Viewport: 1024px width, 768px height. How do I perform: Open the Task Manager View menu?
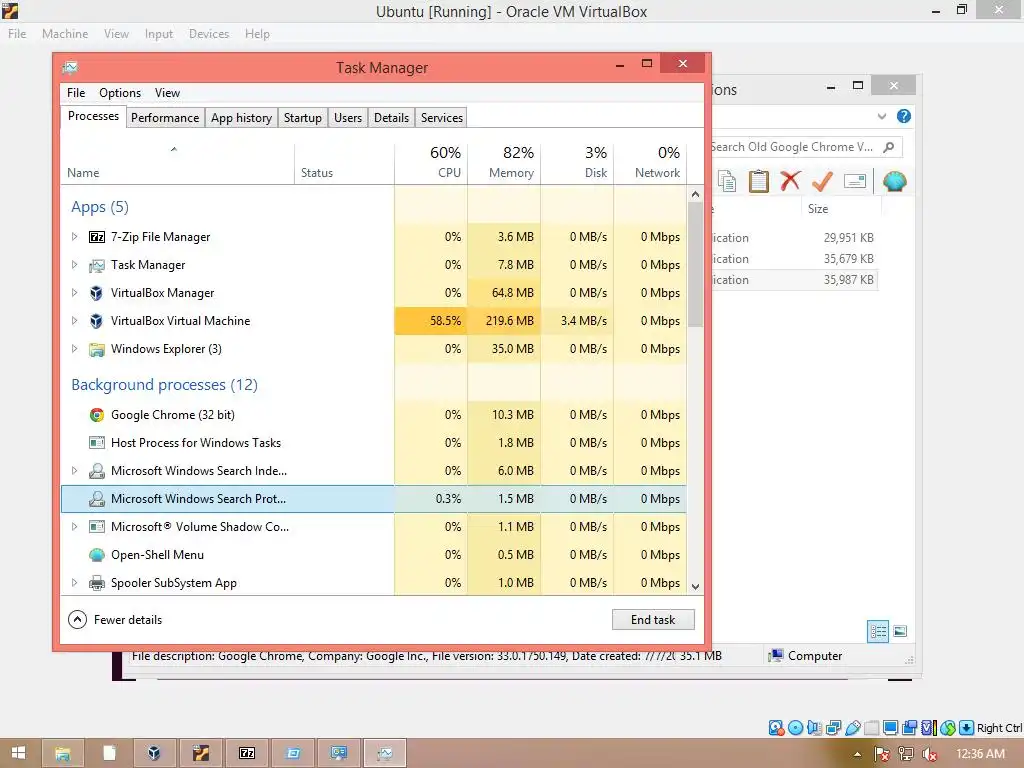[167, 93]
